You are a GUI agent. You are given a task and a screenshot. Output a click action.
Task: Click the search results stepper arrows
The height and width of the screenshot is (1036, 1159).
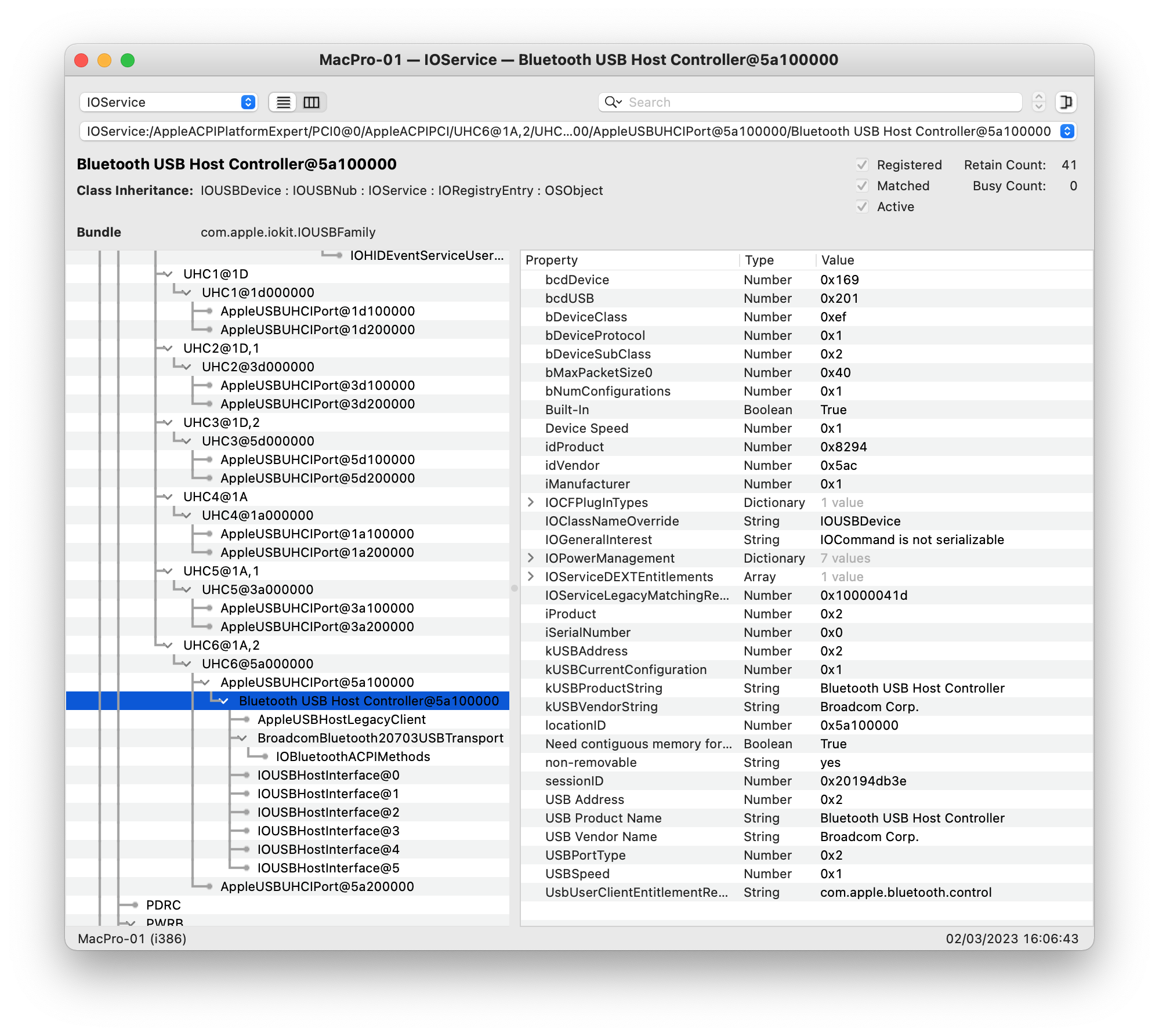1039,103
